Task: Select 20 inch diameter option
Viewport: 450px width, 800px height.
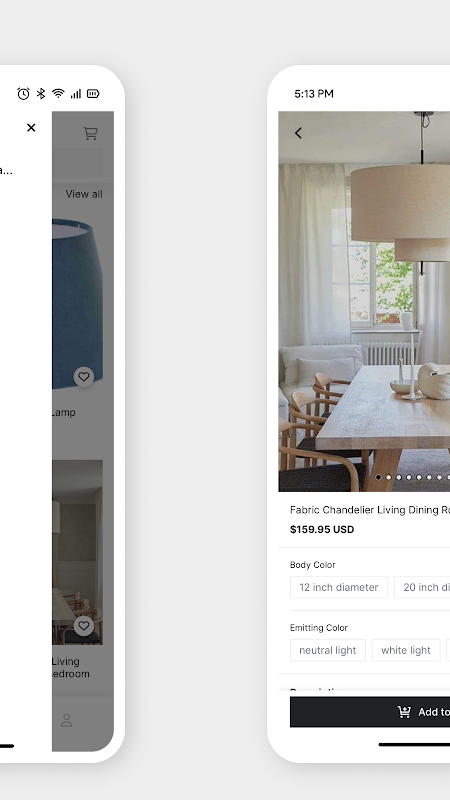Action: pos(422,587)
